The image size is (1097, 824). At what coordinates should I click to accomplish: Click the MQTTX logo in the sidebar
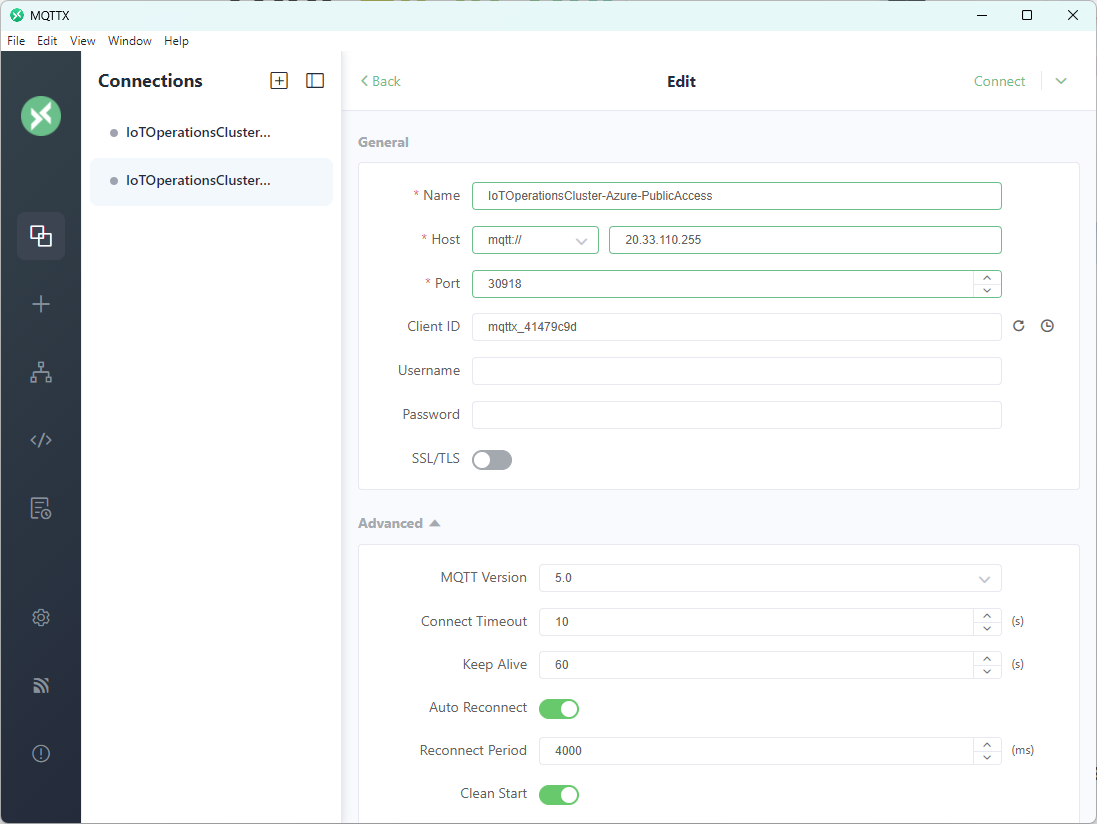tap(41, 116)
